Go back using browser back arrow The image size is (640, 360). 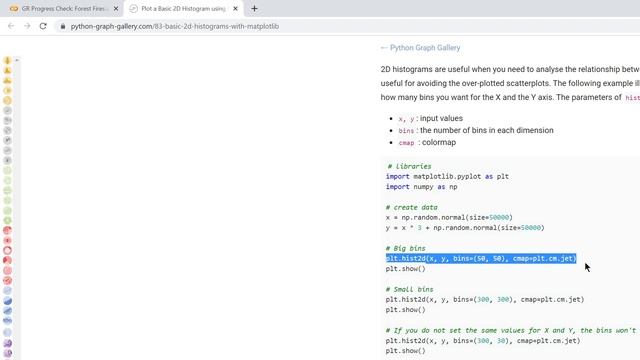tap(11, 26)
